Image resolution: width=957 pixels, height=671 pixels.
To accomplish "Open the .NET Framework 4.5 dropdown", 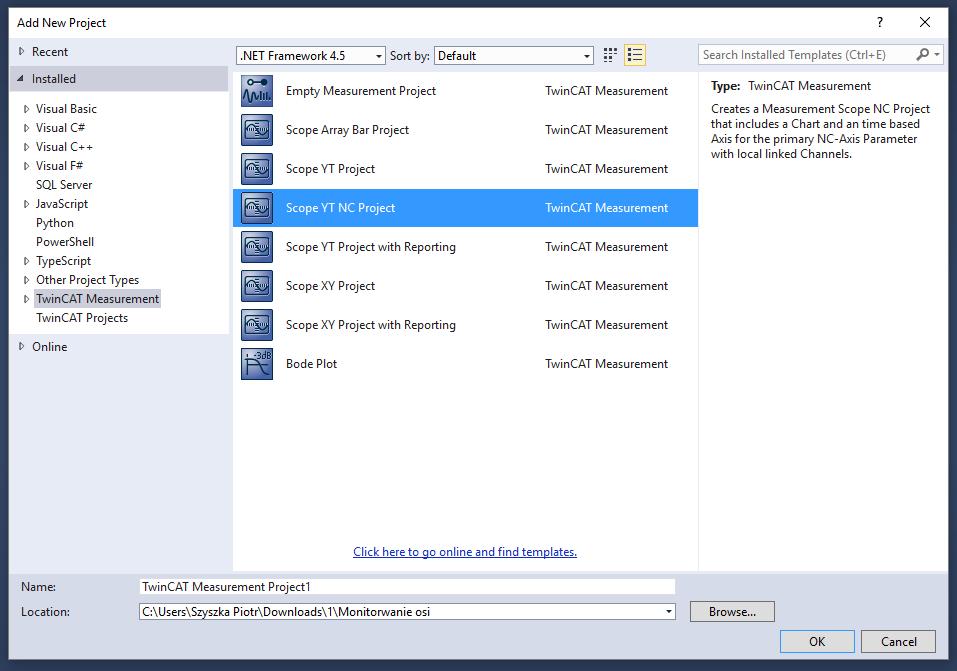I will coord(311,56).
